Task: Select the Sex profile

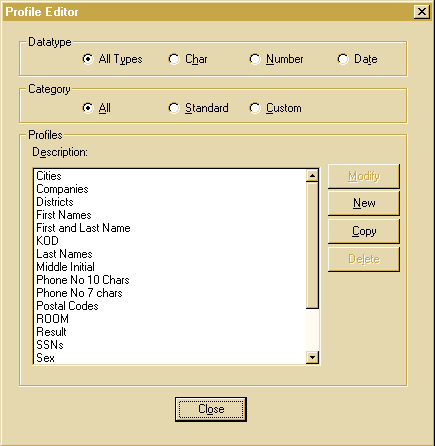Action: 170,358
